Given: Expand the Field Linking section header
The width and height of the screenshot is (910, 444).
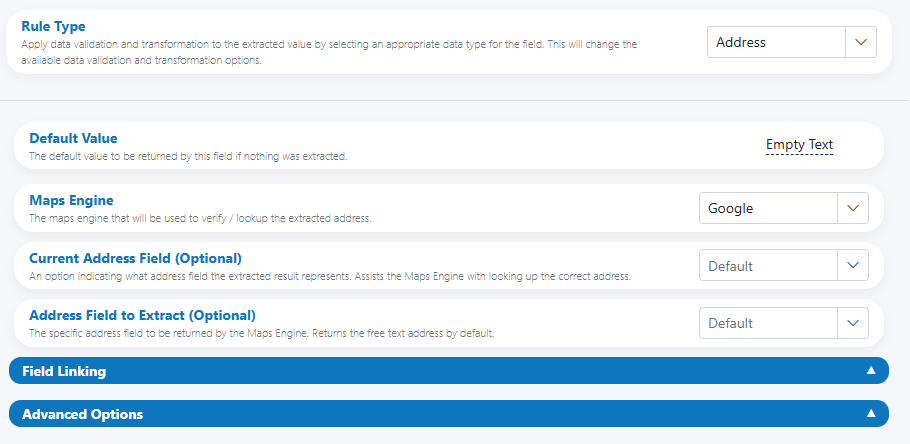Looking at the screenshot, I should (449, 370).
